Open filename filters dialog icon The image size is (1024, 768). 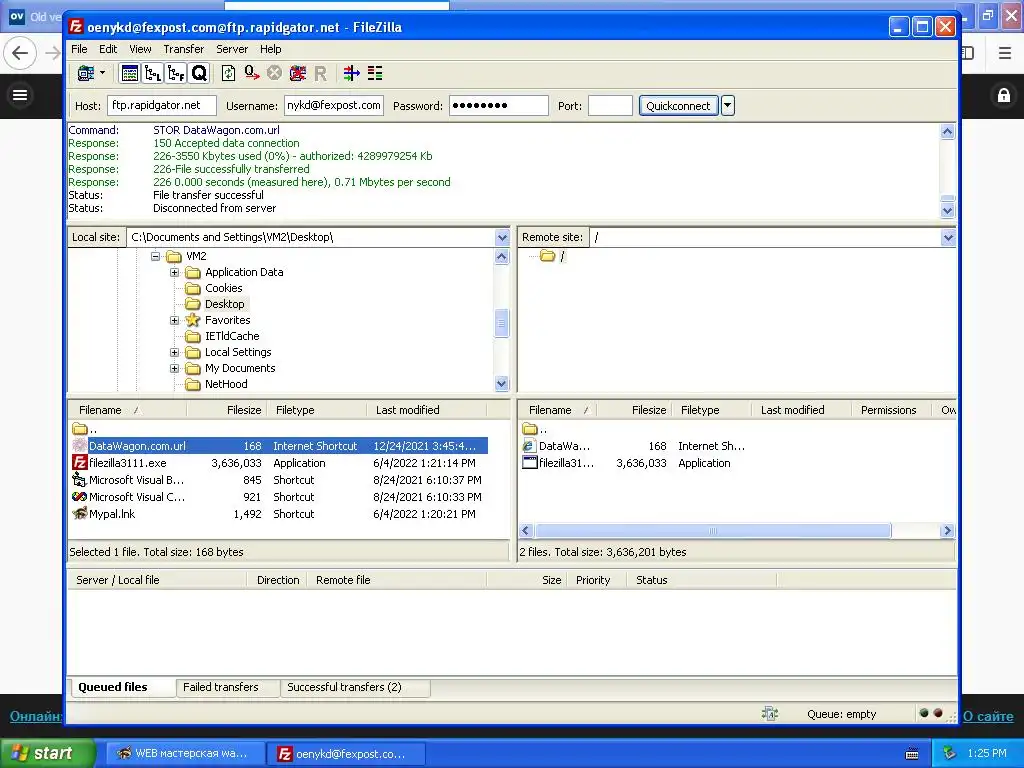pyautogui.click(x=351, y=73)
